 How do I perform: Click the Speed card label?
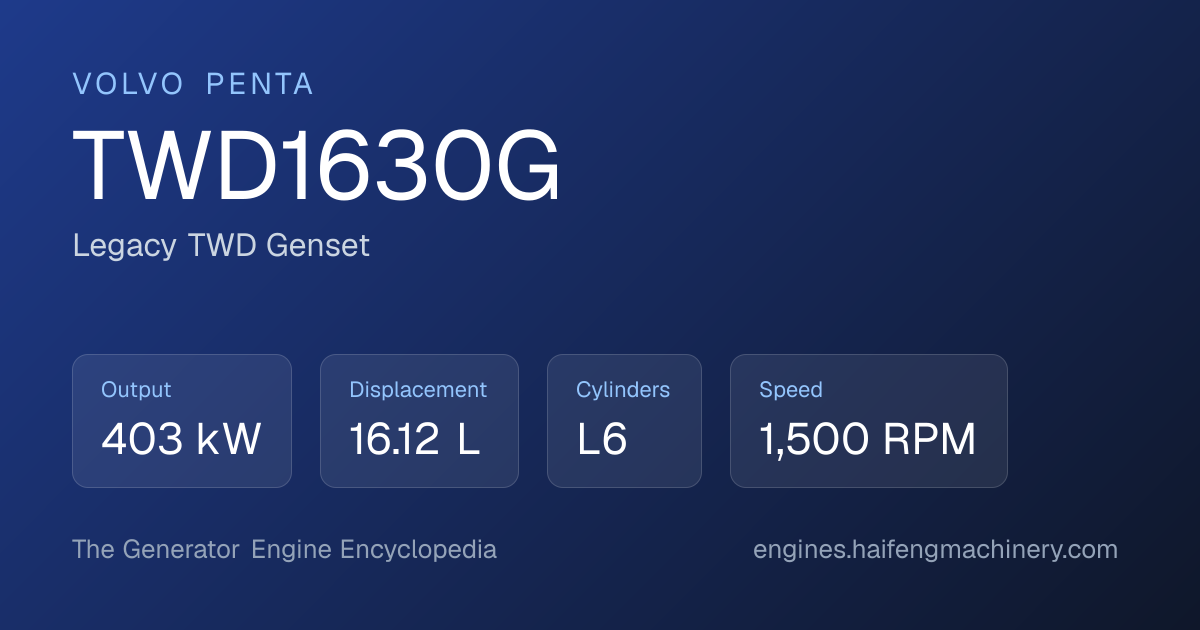tap(791, 390)
